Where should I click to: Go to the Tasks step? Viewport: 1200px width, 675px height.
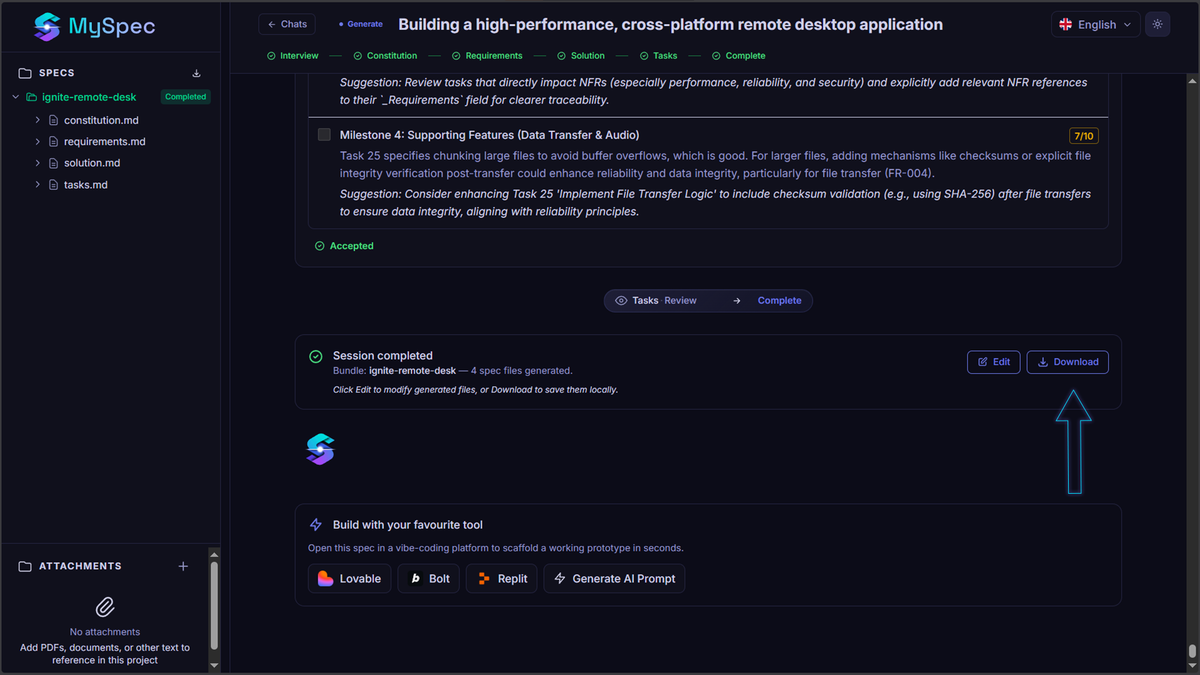[660, 56]
